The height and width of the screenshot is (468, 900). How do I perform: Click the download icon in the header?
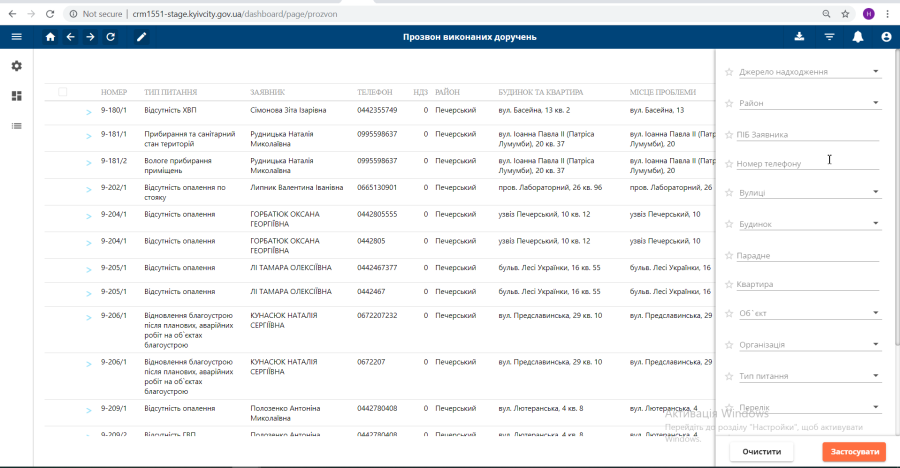click(799, 37)
